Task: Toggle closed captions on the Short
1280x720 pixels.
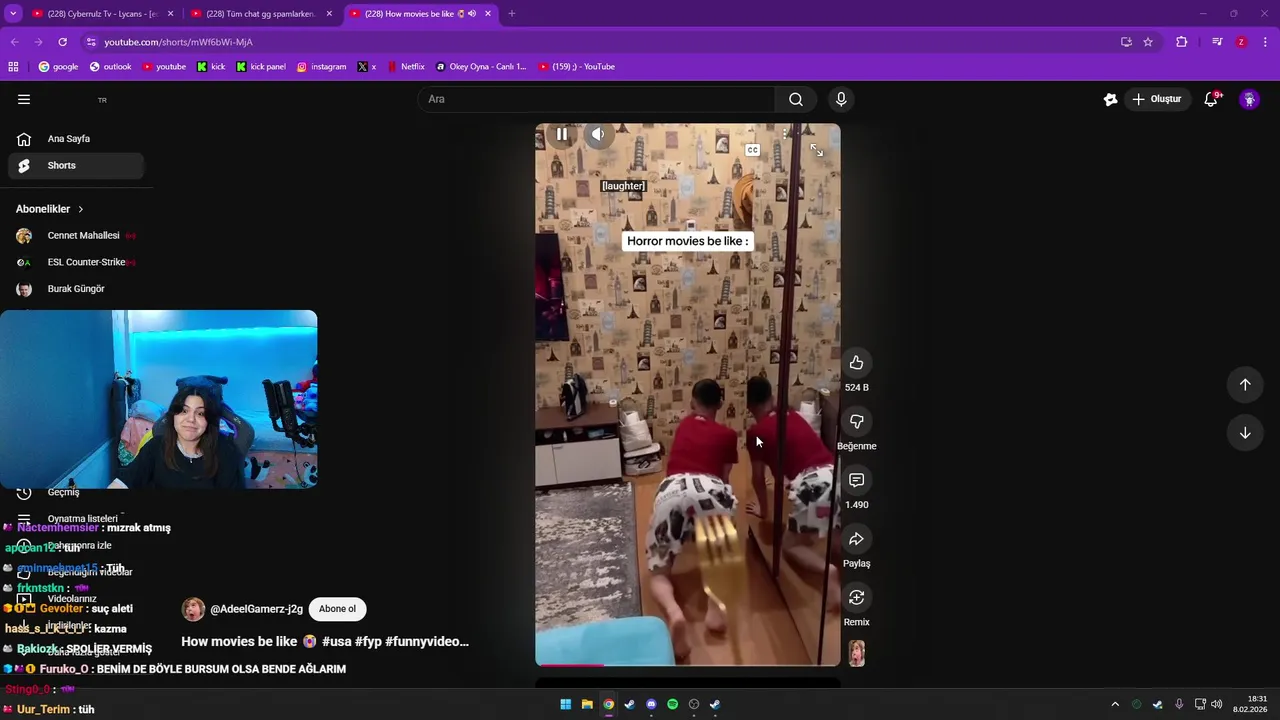Action: (752, 150)
